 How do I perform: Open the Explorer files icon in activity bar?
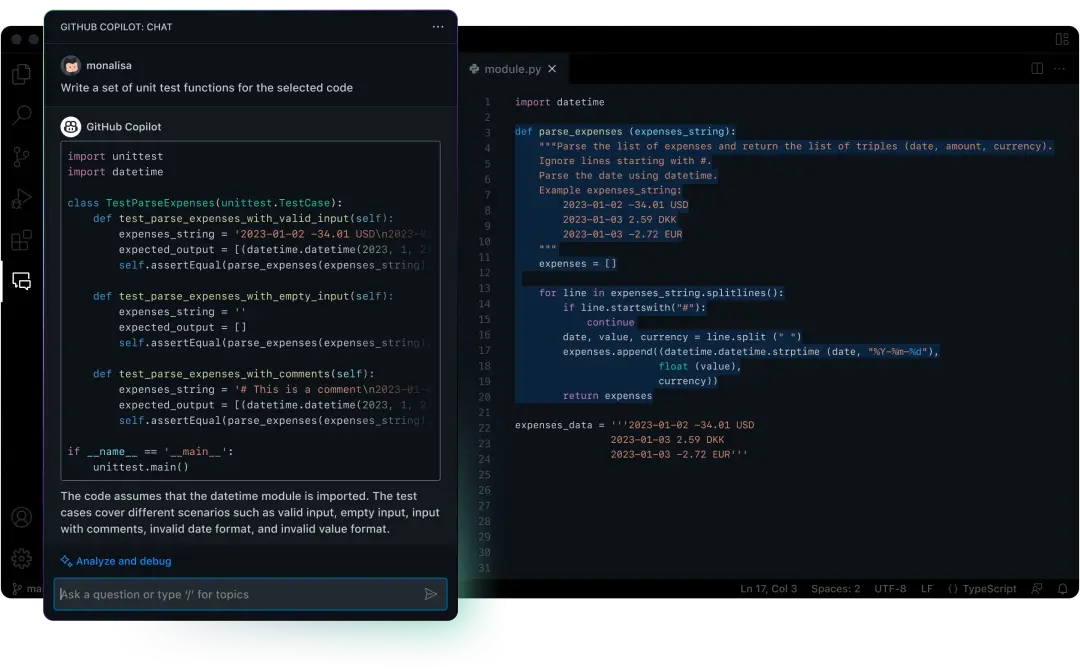click(x=21, y=74)
